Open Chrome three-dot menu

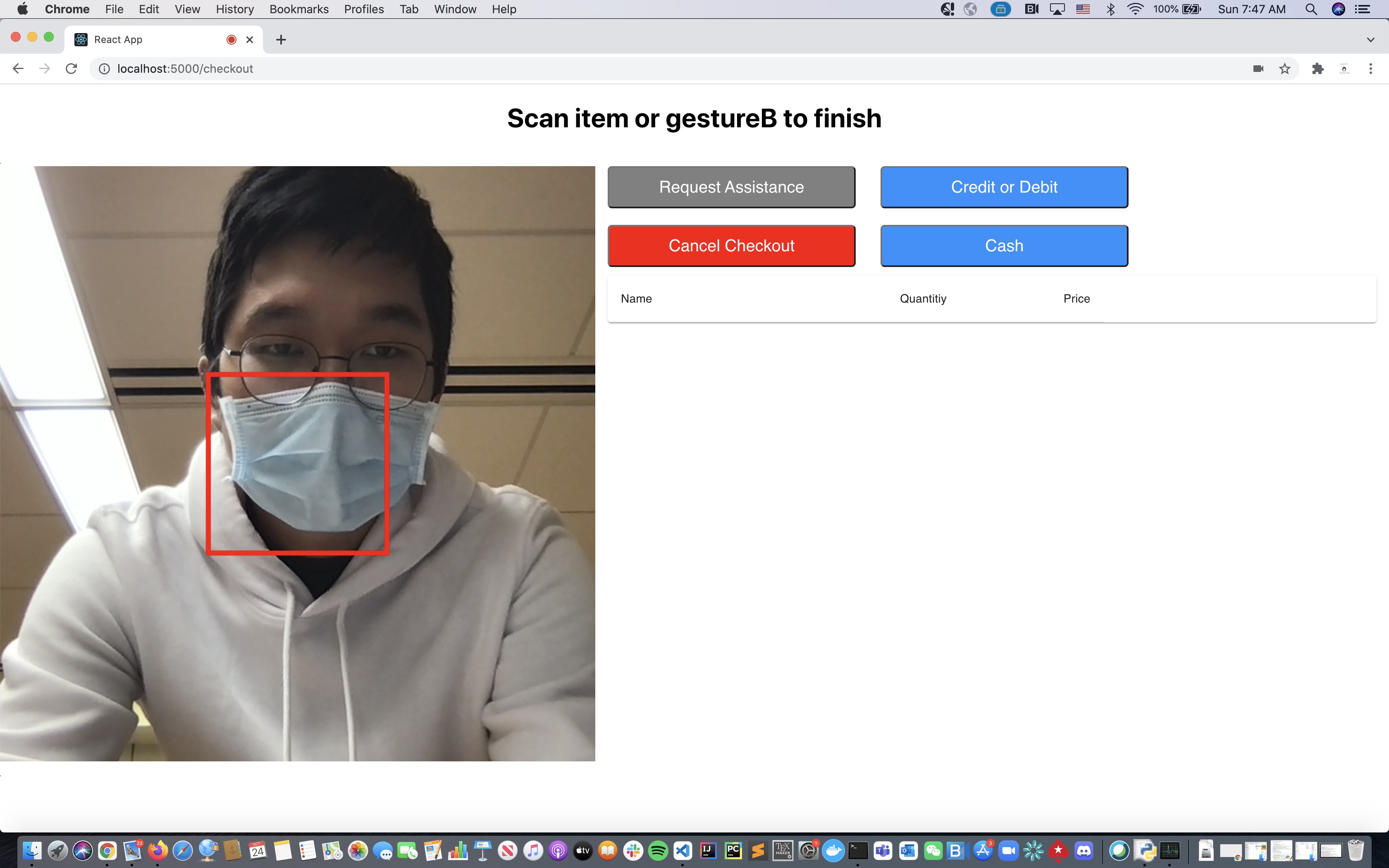(1371, 69)
